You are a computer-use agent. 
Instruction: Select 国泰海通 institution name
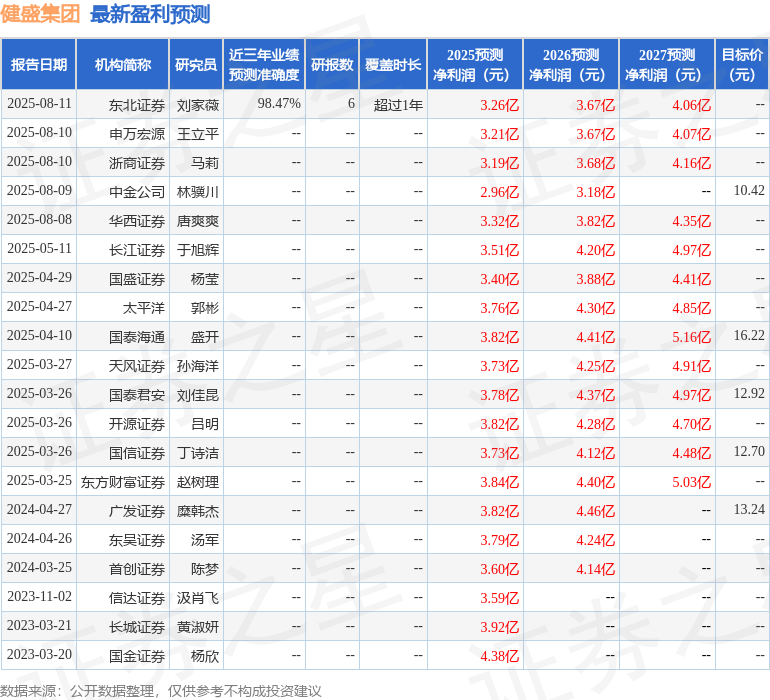click(137, 336)
